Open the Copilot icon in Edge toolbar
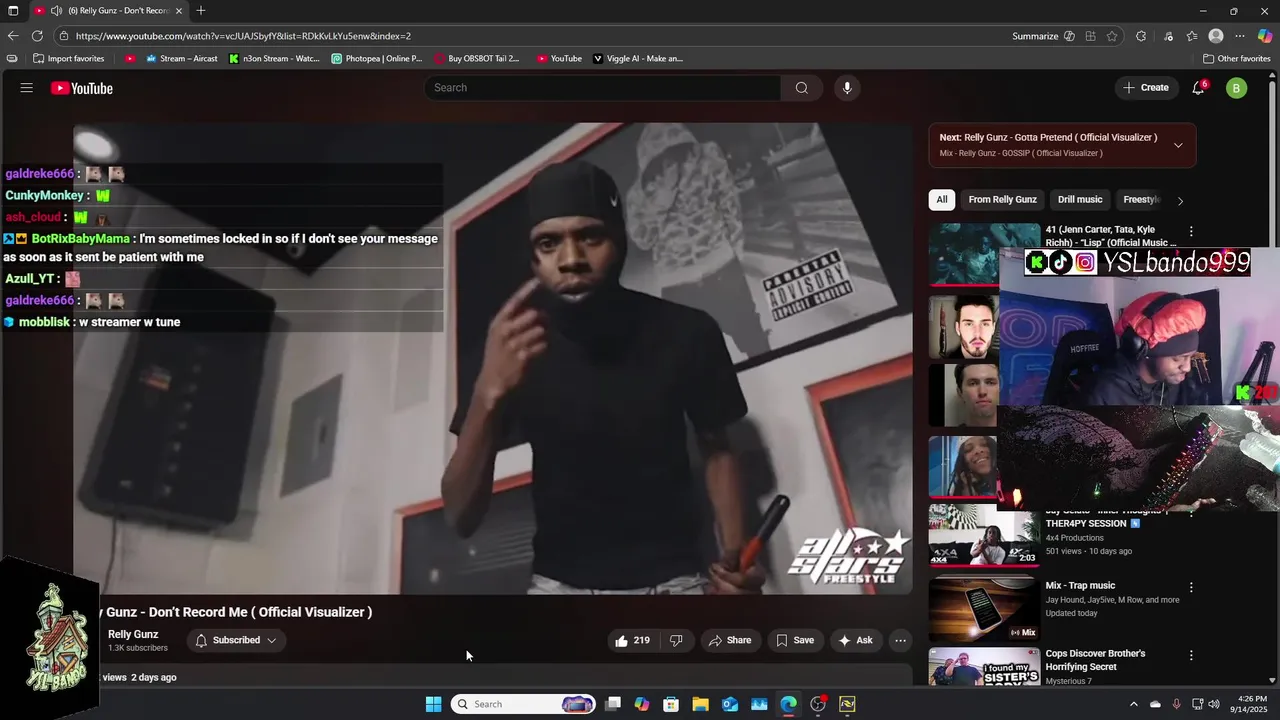The height and width of the screenshot is (720, 1280). click(1264, 36)
